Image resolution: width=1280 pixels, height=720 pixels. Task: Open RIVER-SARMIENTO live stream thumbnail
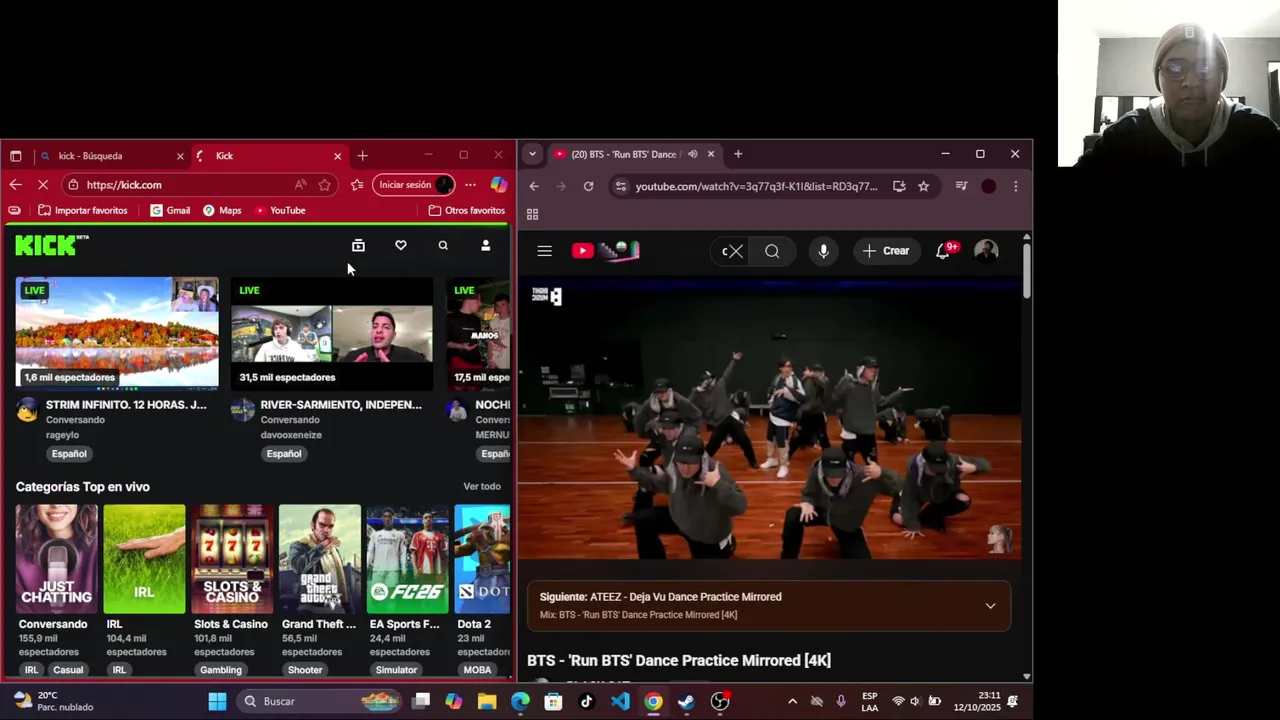coord(332,332)
